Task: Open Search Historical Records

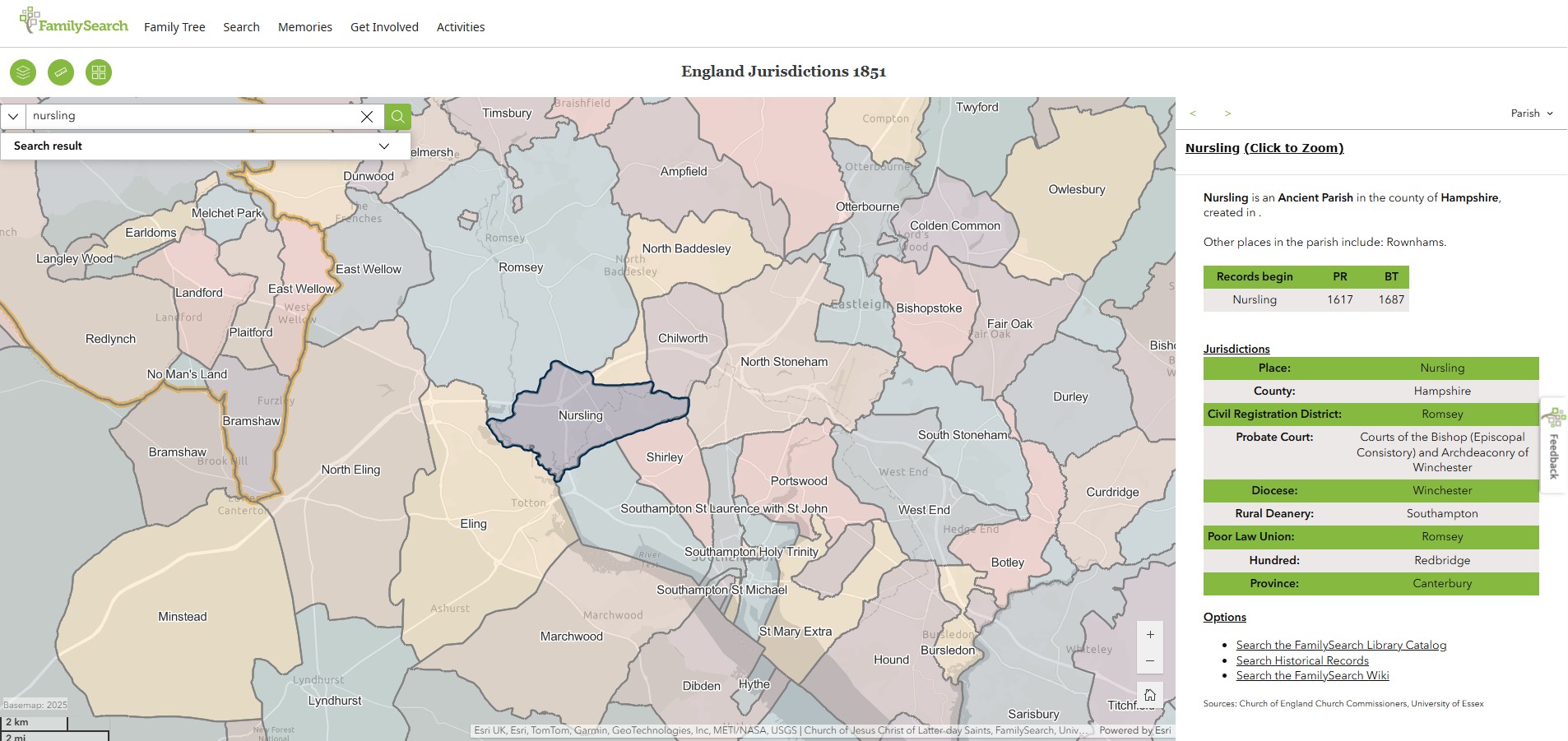Action: tap(1301, 660)
